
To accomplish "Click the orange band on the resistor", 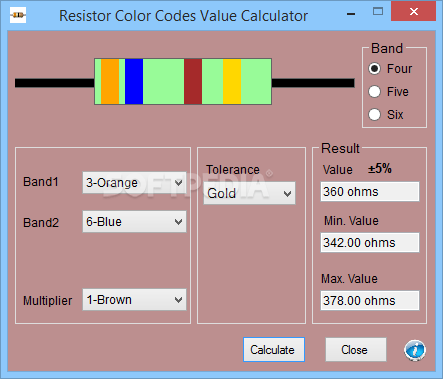I will [x=110, y=82].
